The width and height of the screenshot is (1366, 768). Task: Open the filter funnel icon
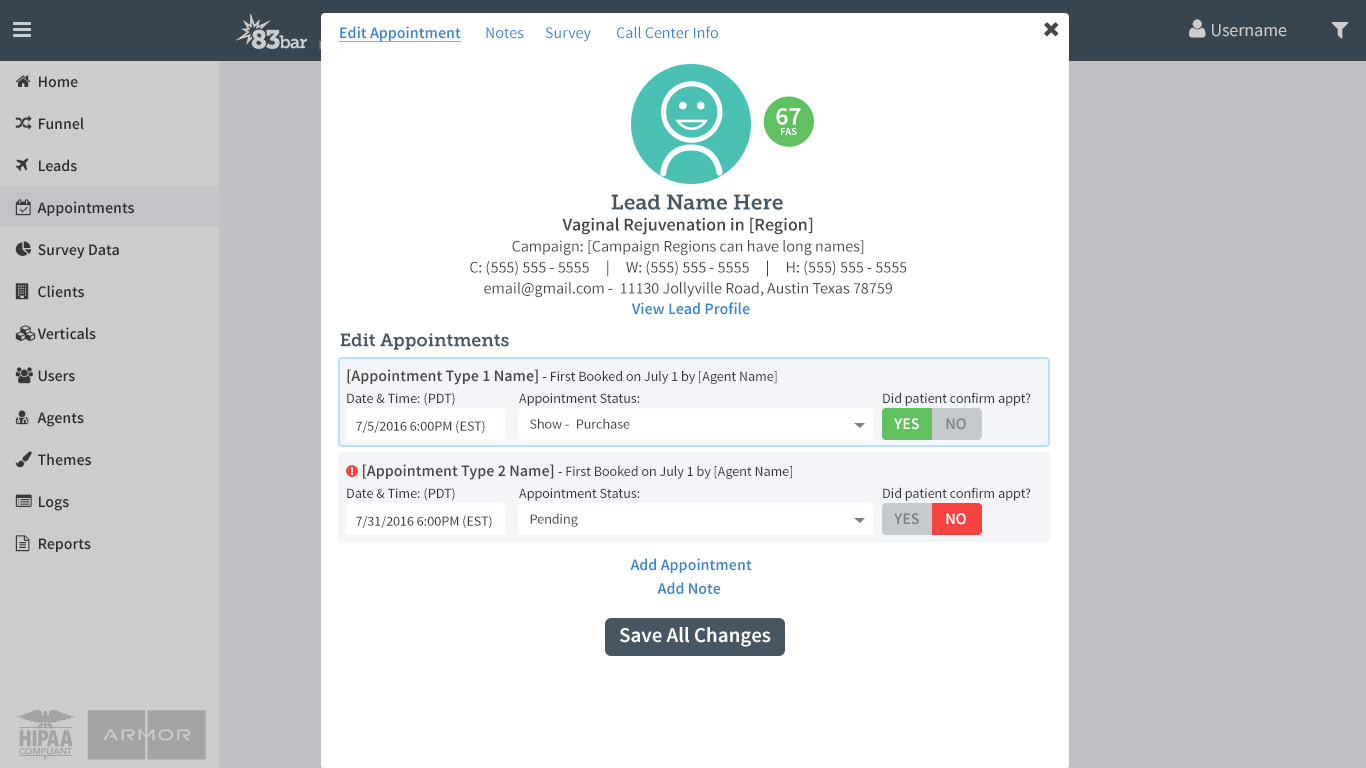tap(1340, 30)
